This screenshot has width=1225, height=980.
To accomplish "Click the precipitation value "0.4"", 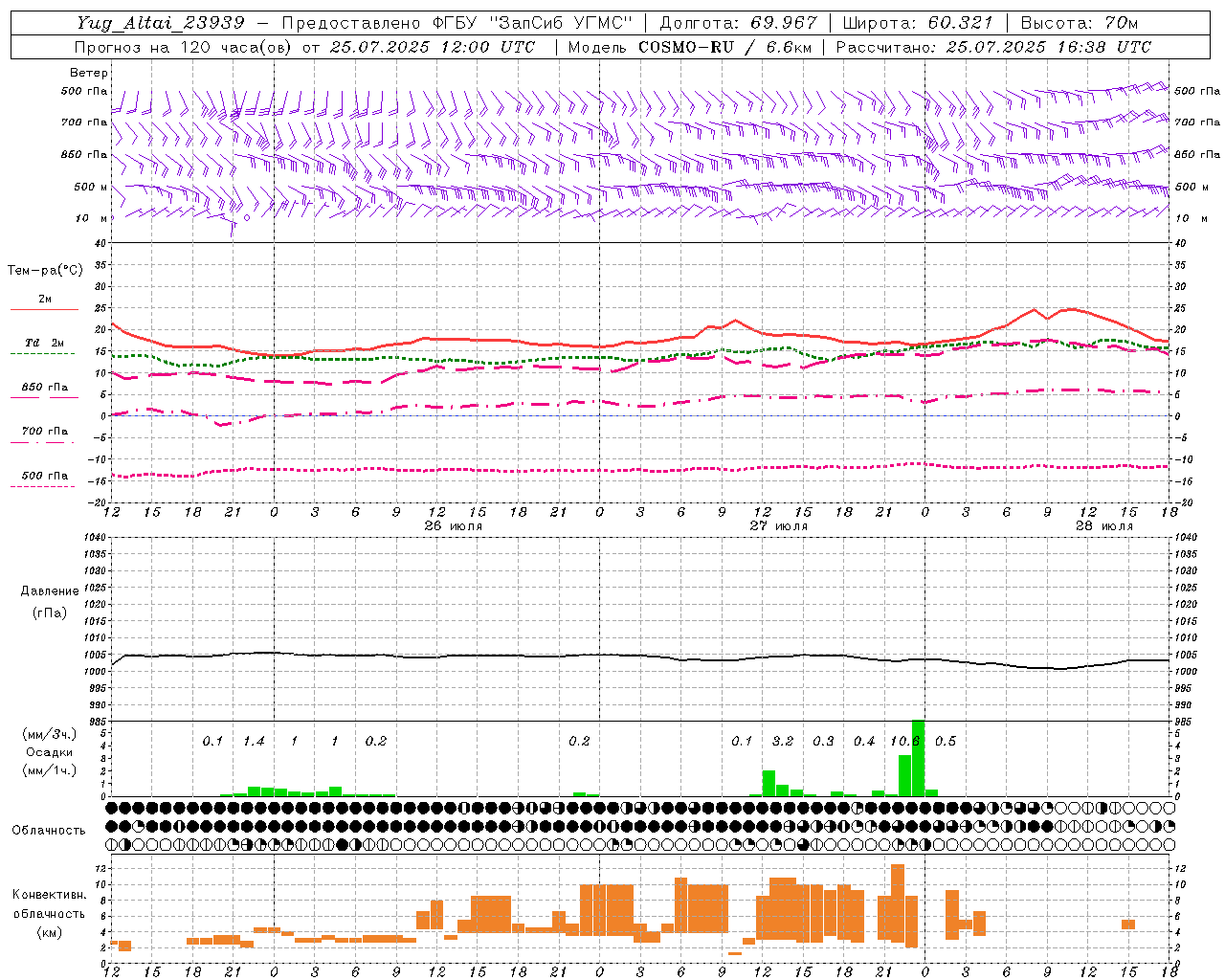I will coord(864,742).
